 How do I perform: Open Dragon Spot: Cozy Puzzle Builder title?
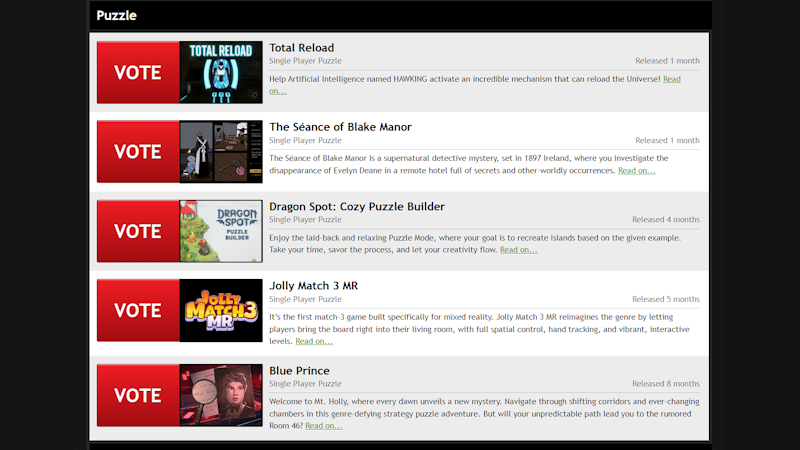click(x=357, y=206)
